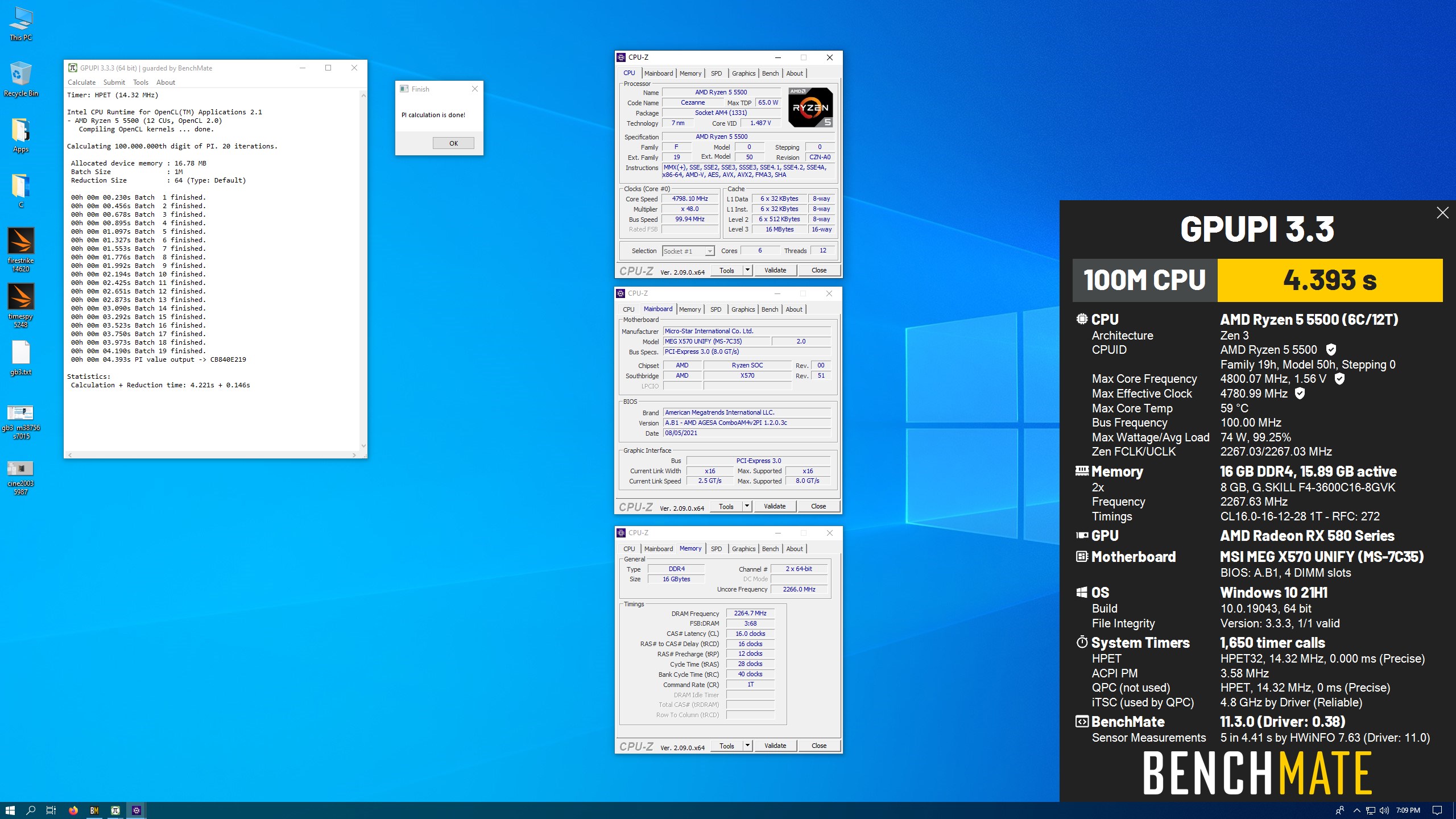Select the firestrike 14620 desktop shortcut
This screenshot has height=819, width=1456.
pos(21,250)
